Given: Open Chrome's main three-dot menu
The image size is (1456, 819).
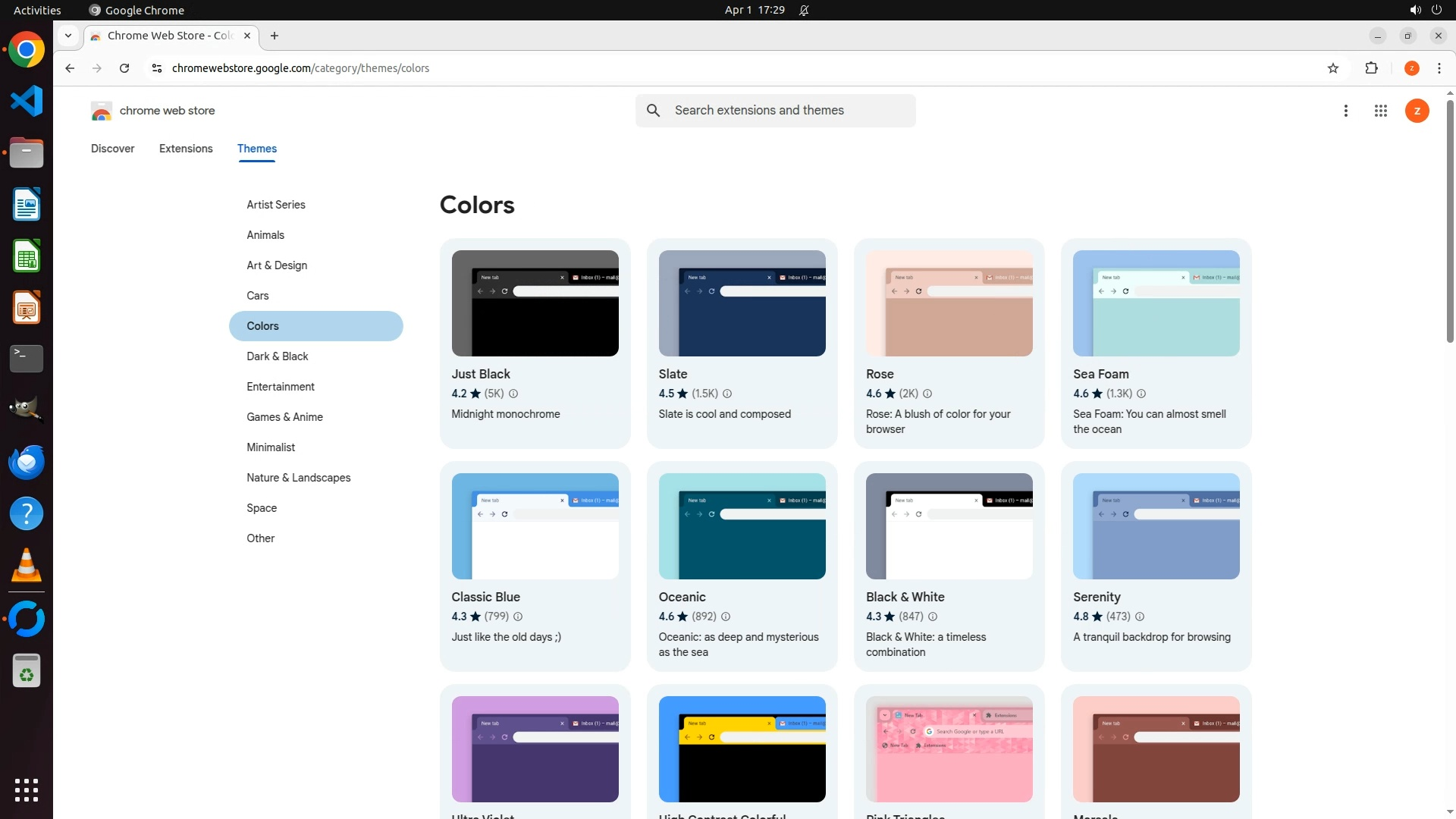Looking at the screenshot, I should tap(1439, 68).
